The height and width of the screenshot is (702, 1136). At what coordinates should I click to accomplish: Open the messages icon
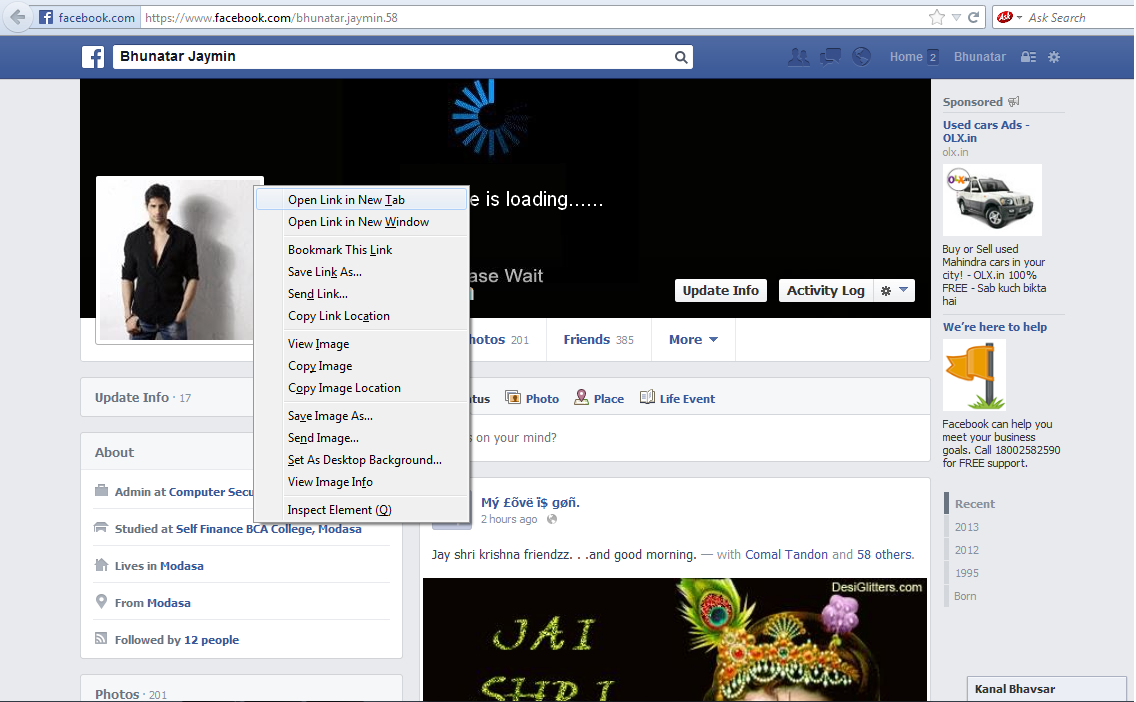[830, 57]
